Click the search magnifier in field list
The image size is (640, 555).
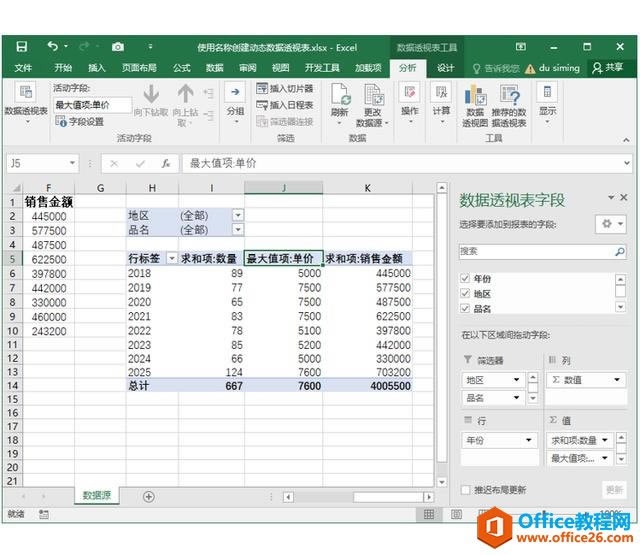coord(620,252)
